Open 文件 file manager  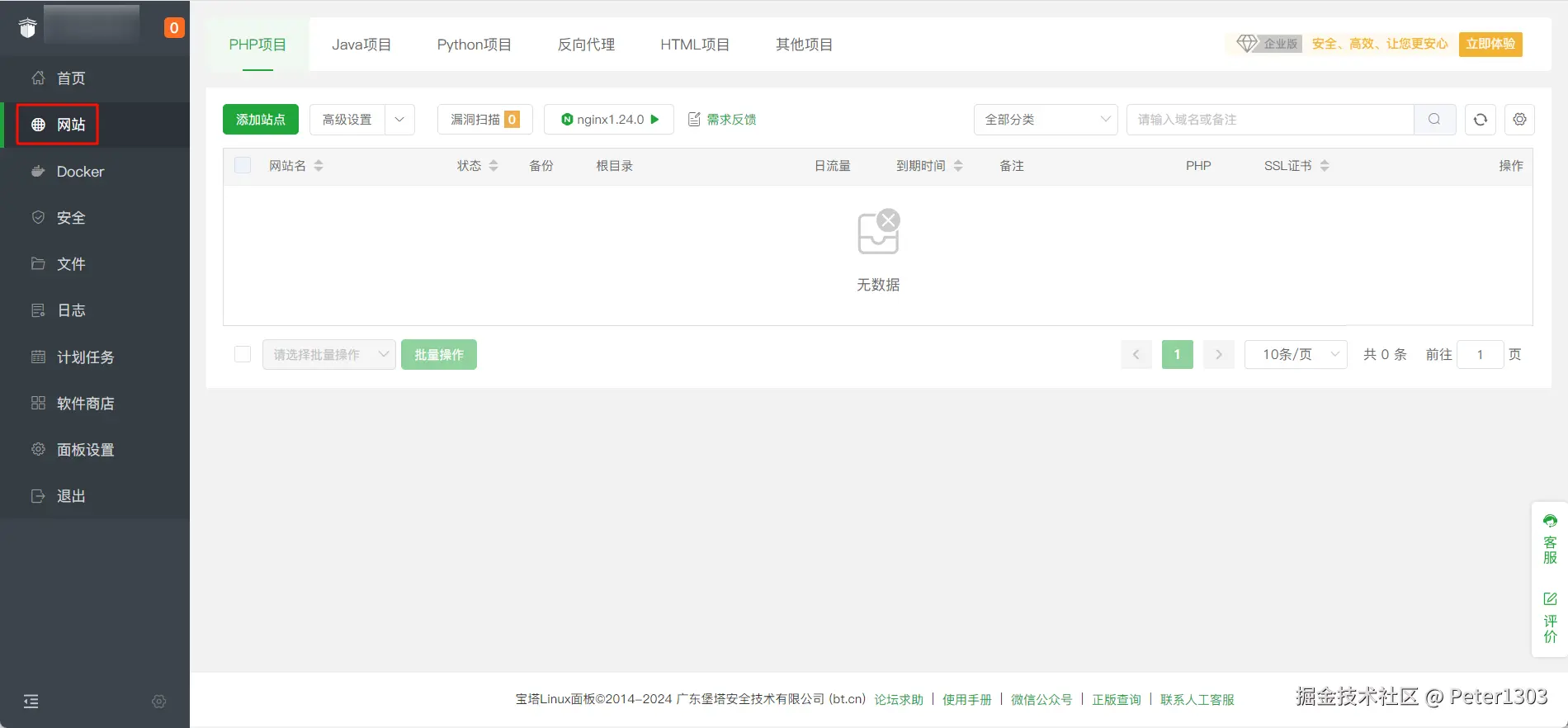pos(95,264)
